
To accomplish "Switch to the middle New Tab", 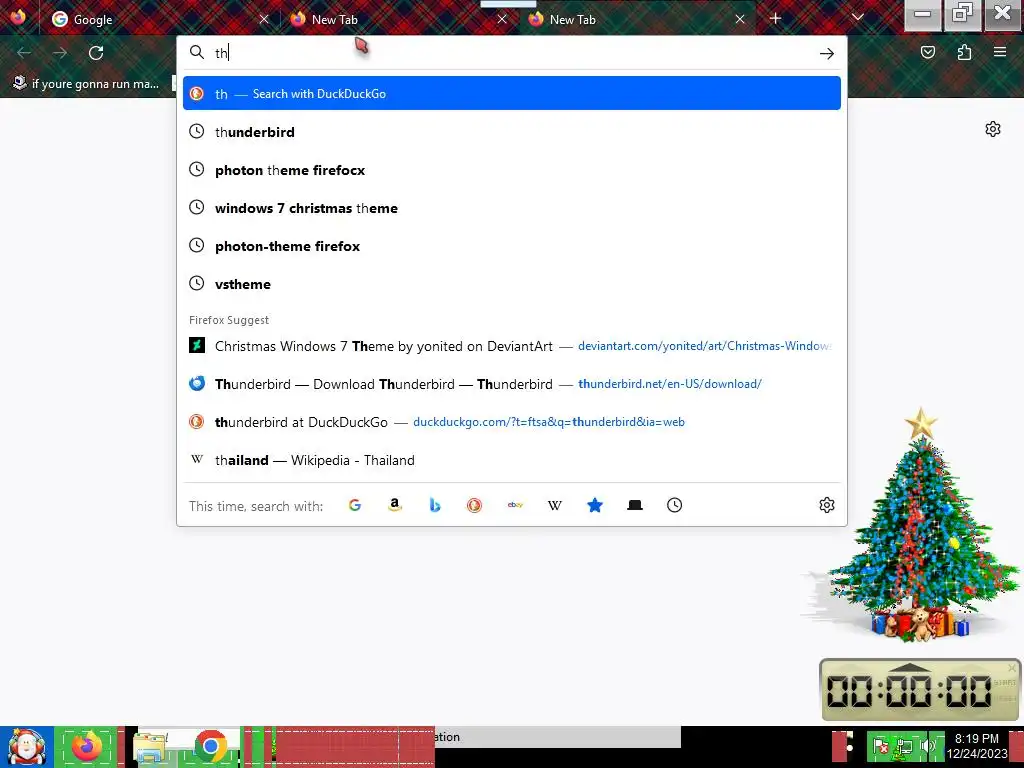I will pos(397,19).
